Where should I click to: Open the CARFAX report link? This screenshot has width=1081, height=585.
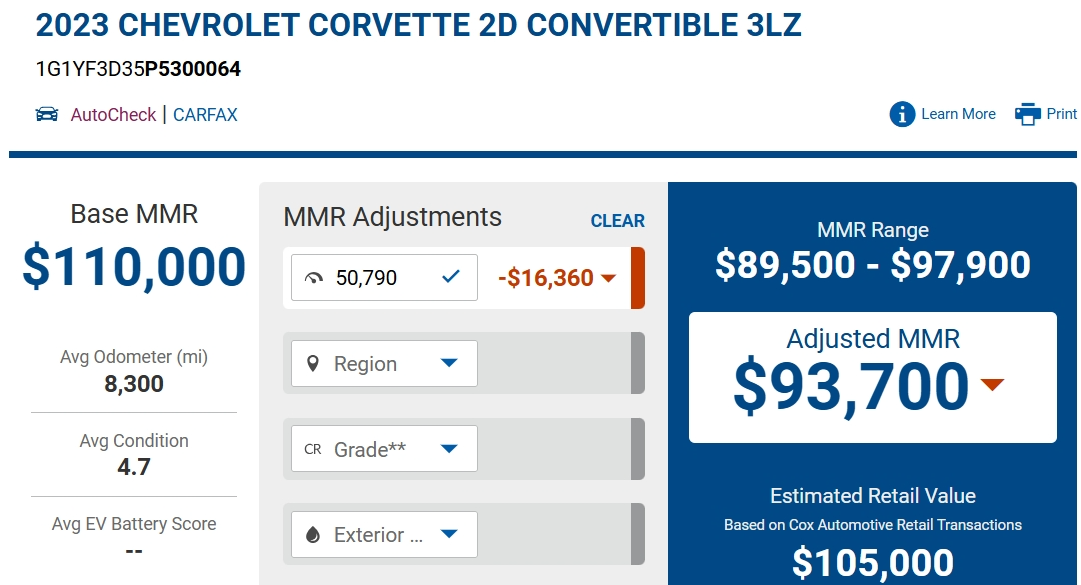(x=205, y=114)
